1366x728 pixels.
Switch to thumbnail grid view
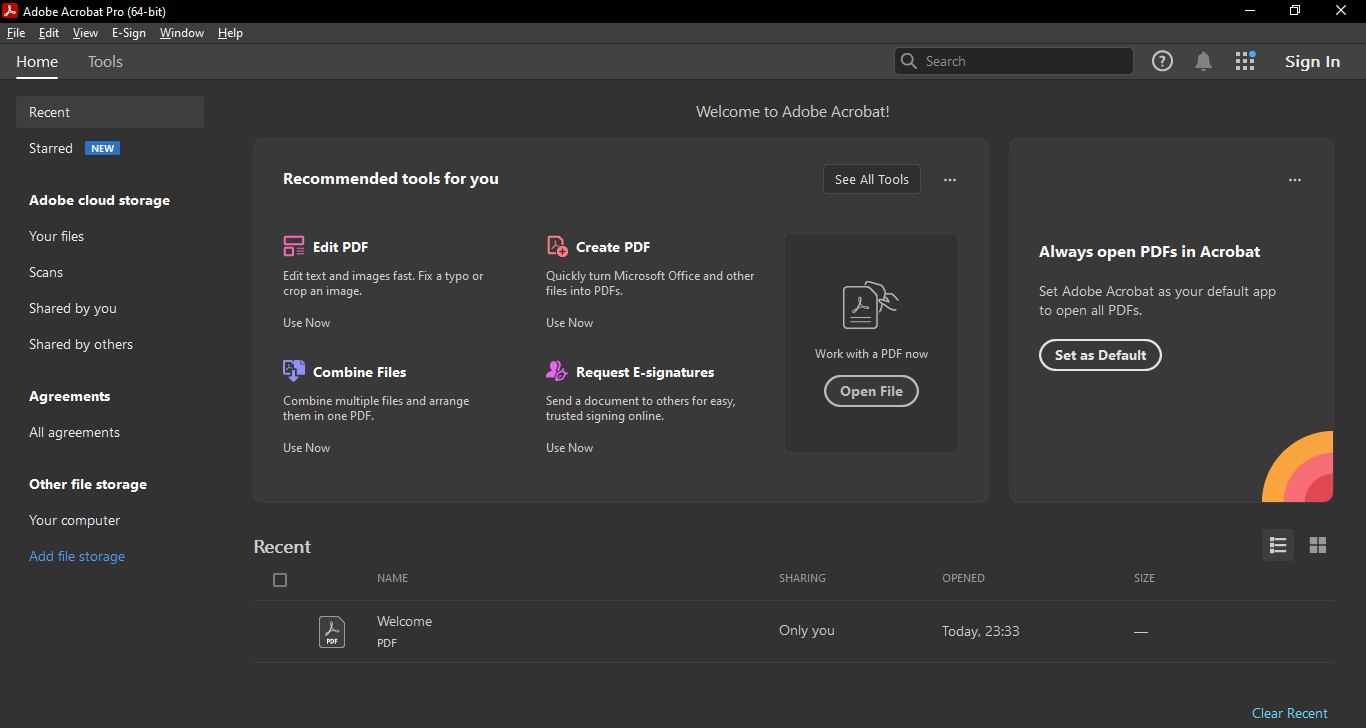(1318, 545)
